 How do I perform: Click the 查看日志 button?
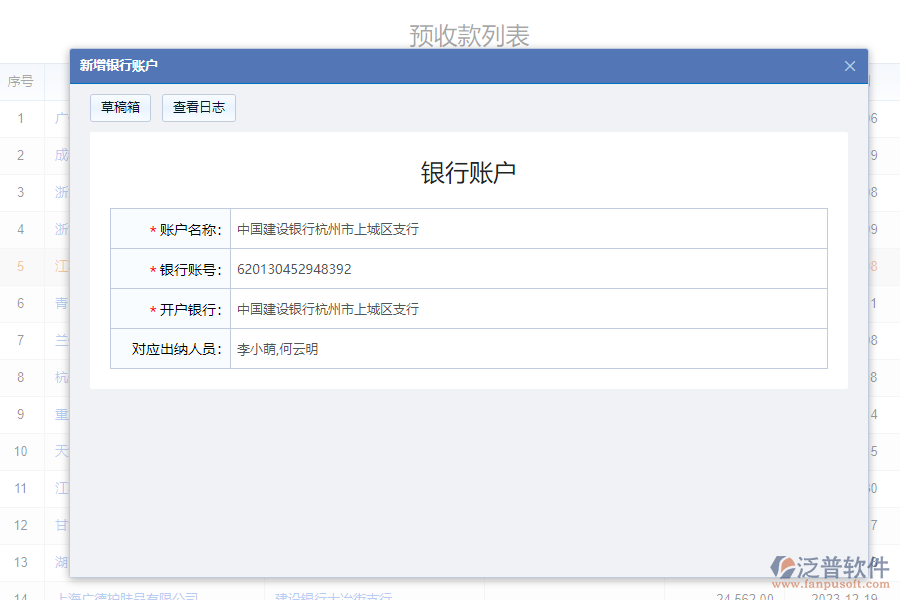tap(198, 107)
